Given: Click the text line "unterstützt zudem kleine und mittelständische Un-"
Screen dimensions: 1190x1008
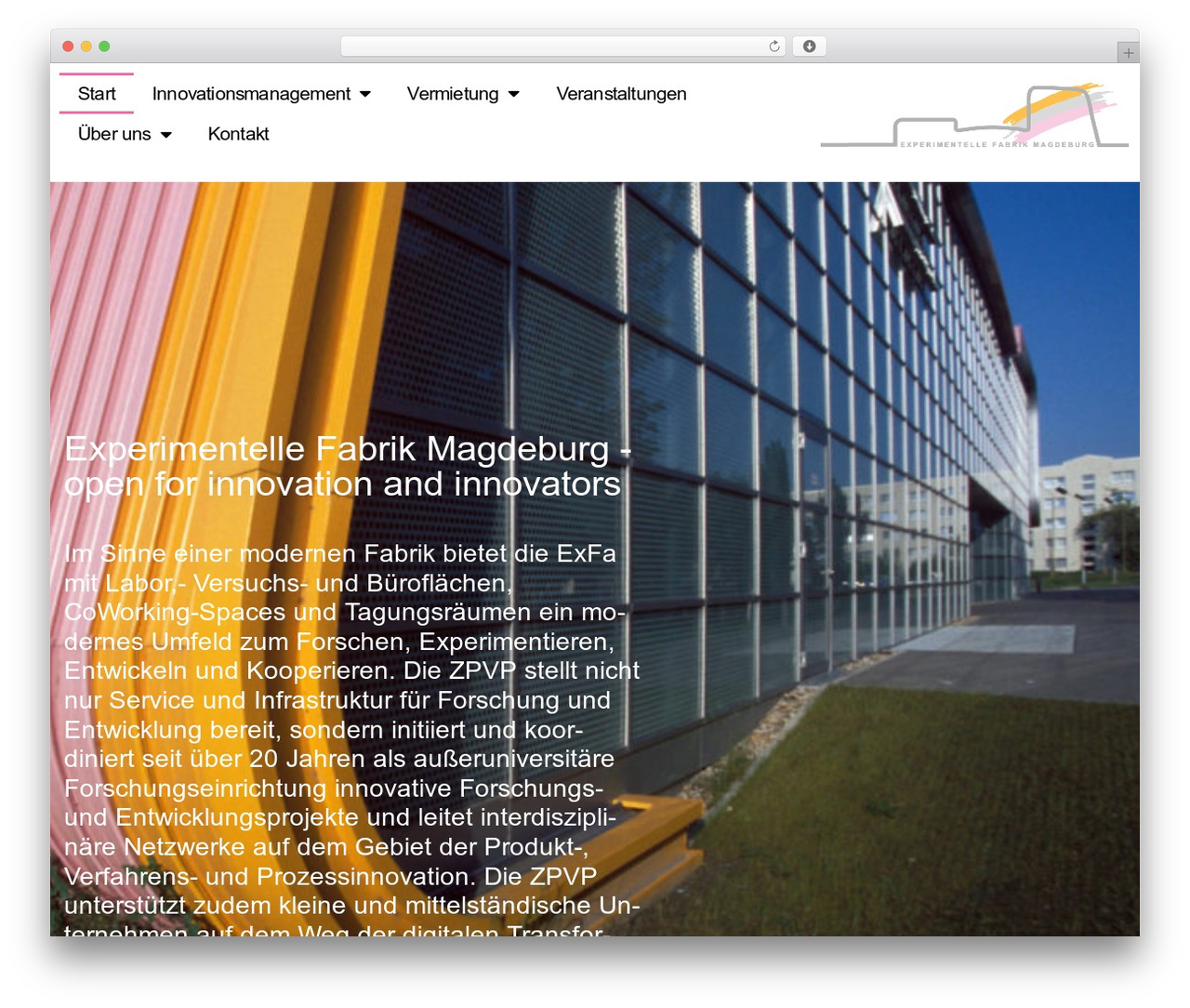Looking at the screenshot, I should (351, 905).
